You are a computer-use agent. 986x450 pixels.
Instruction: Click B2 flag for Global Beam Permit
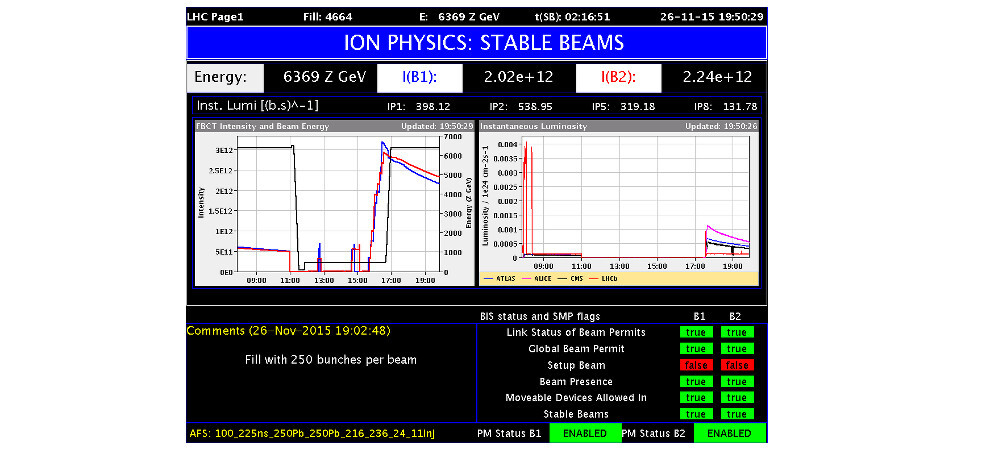[737, 349]
